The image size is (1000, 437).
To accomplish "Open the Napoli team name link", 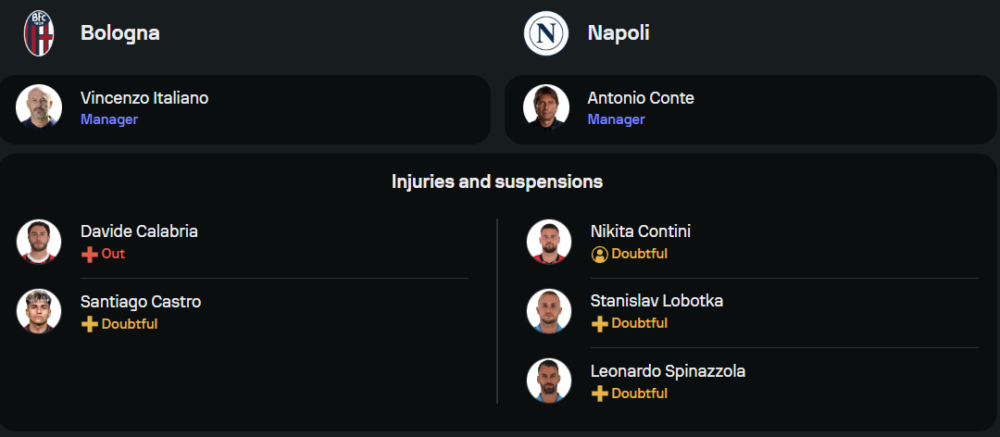I will (x=618, y=33).
